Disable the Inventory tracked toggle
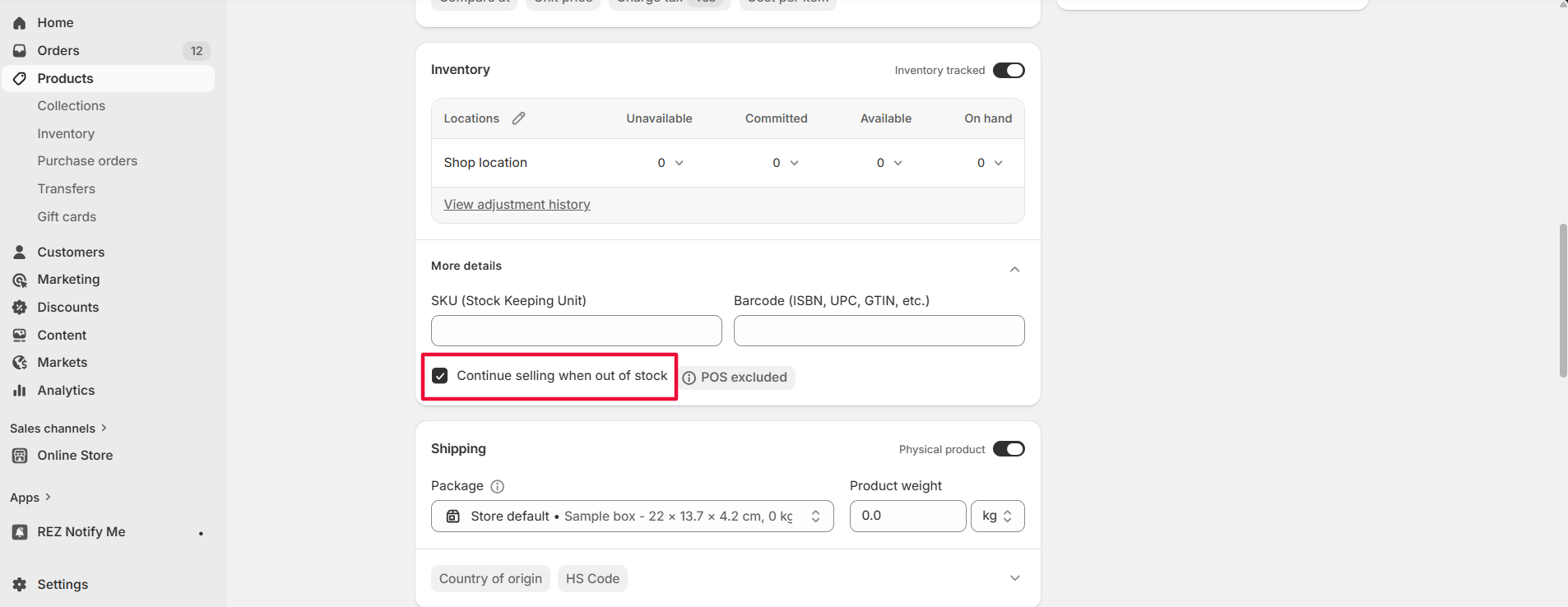This screenshot has height=607, width=1568. [1009, 71]
